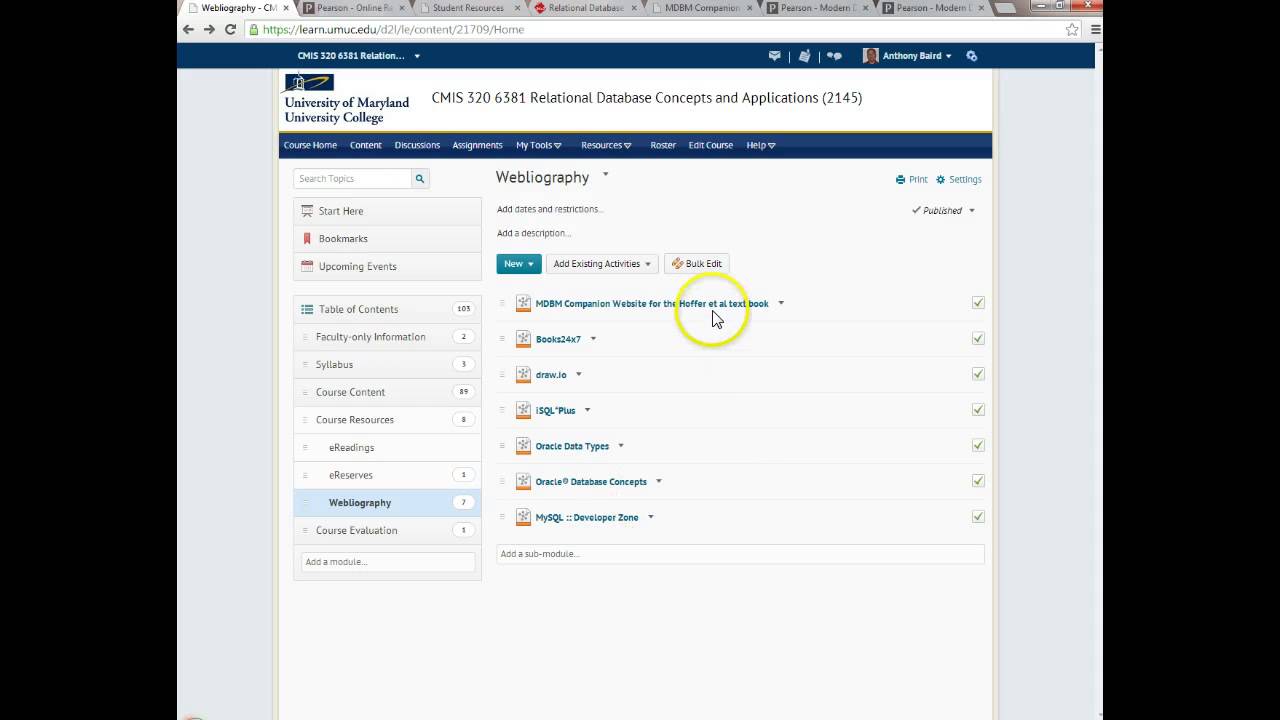Click the drag handle left of Books24x7
The width and height of the screenshot is (1280, 720).
502,339
